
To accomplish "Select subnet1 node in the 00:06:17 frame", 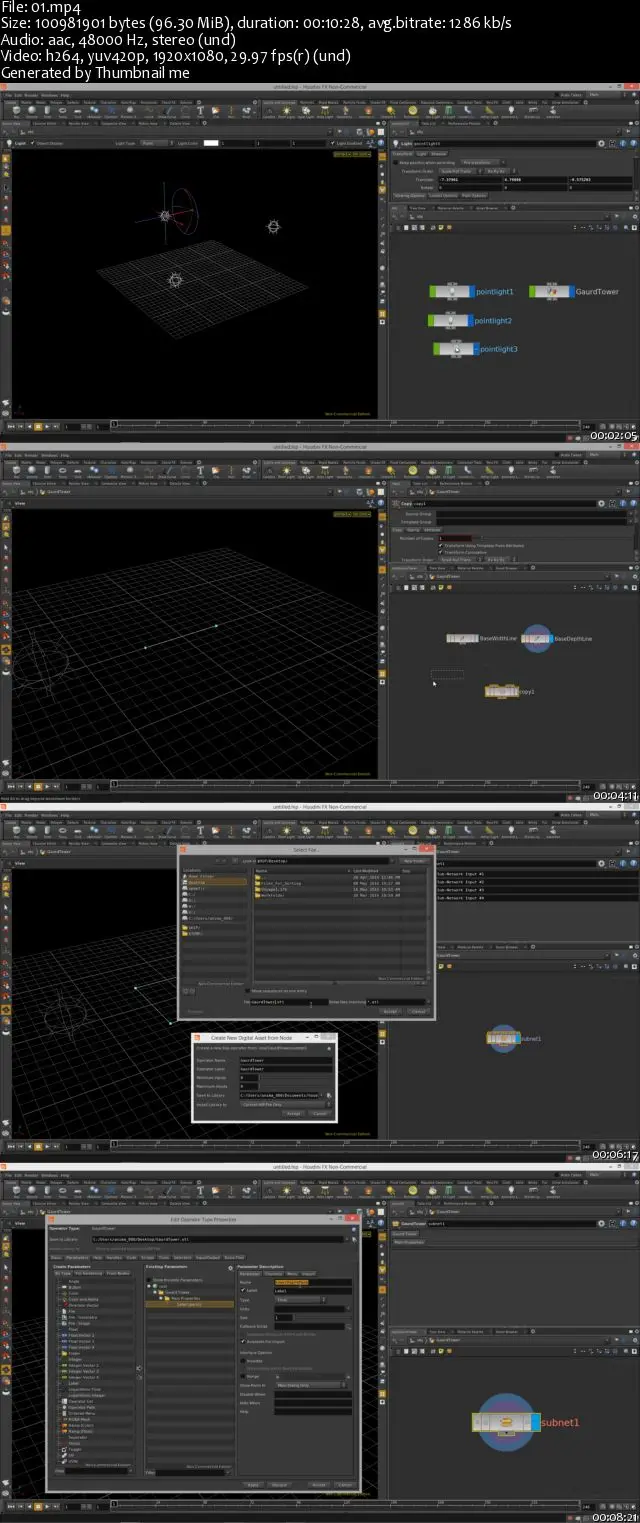I will tap(503, 1039).
